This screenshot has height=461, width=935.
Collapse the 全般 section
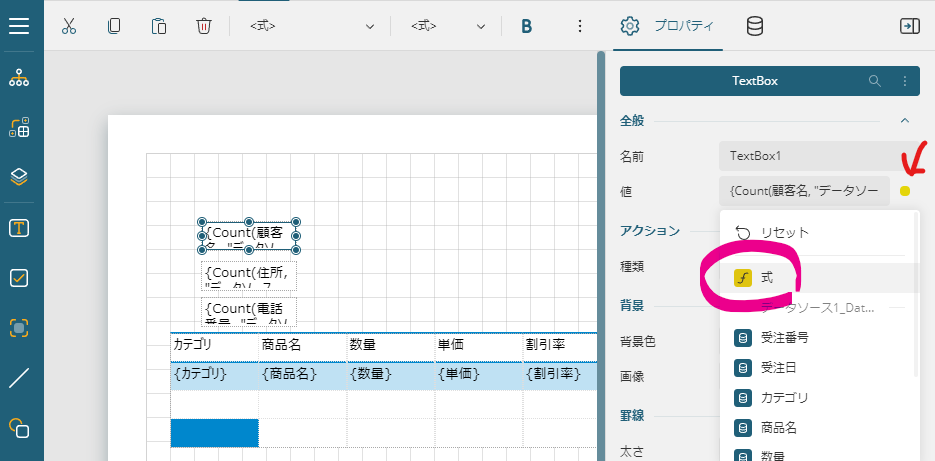pyautogui.click(x=905, y=121)
